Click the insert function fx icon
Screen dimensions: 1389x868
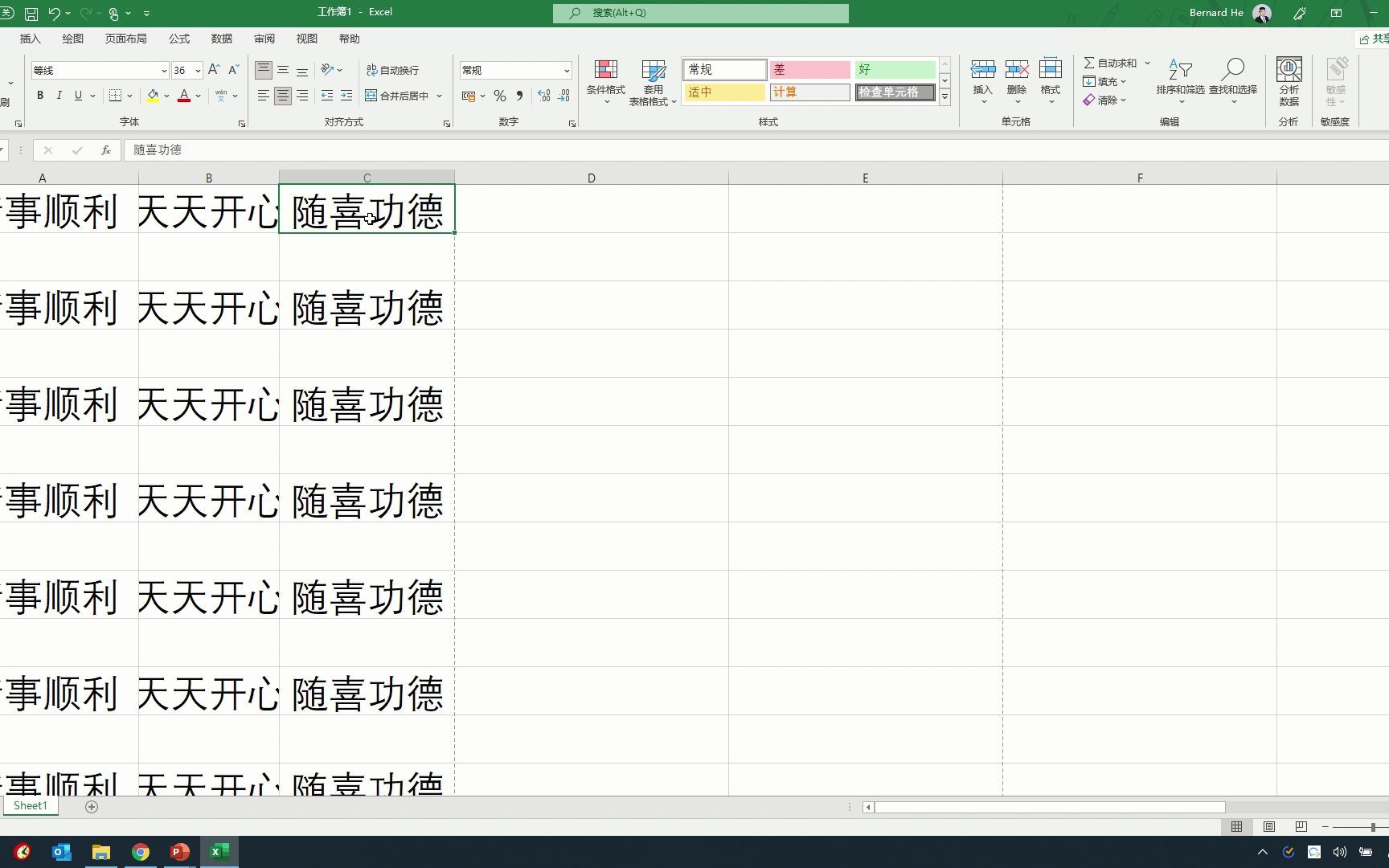coord(105,150)
